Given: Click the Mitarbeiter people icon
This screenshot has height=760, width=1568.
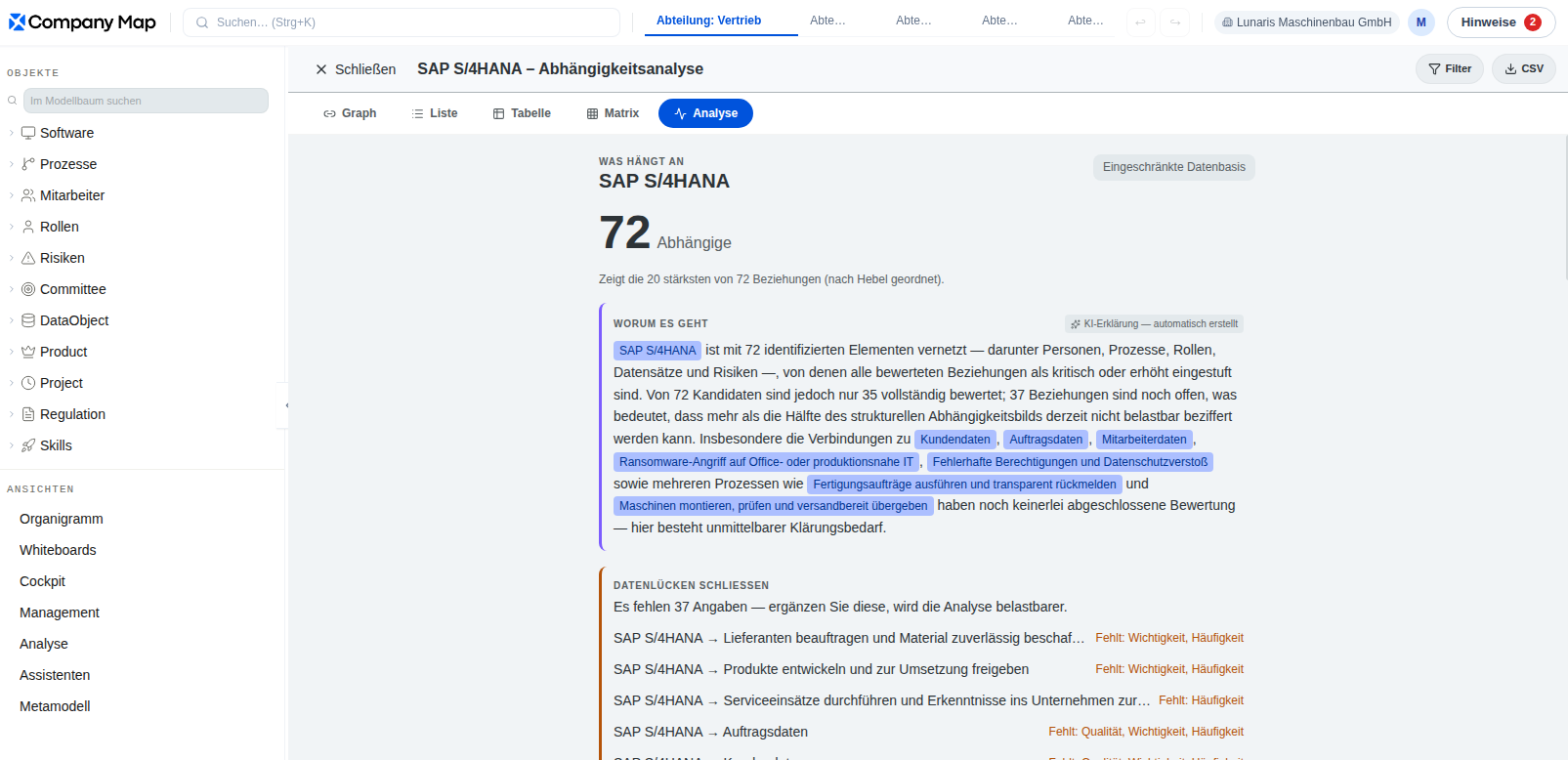Looking at the screenshot, I should (x=28, y=195).
